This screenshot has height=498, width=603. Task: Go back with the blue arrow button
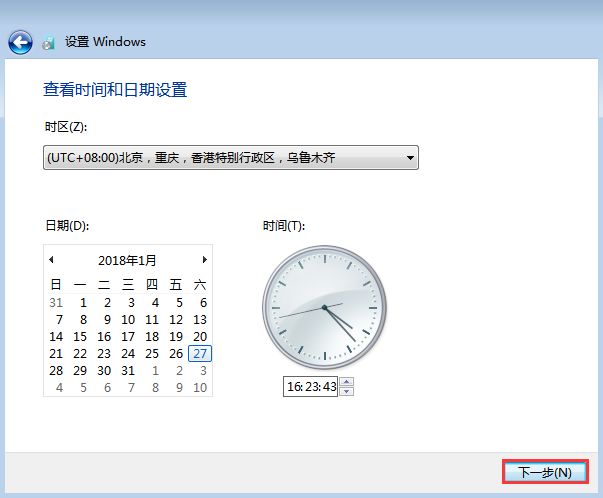pos(20,42)
